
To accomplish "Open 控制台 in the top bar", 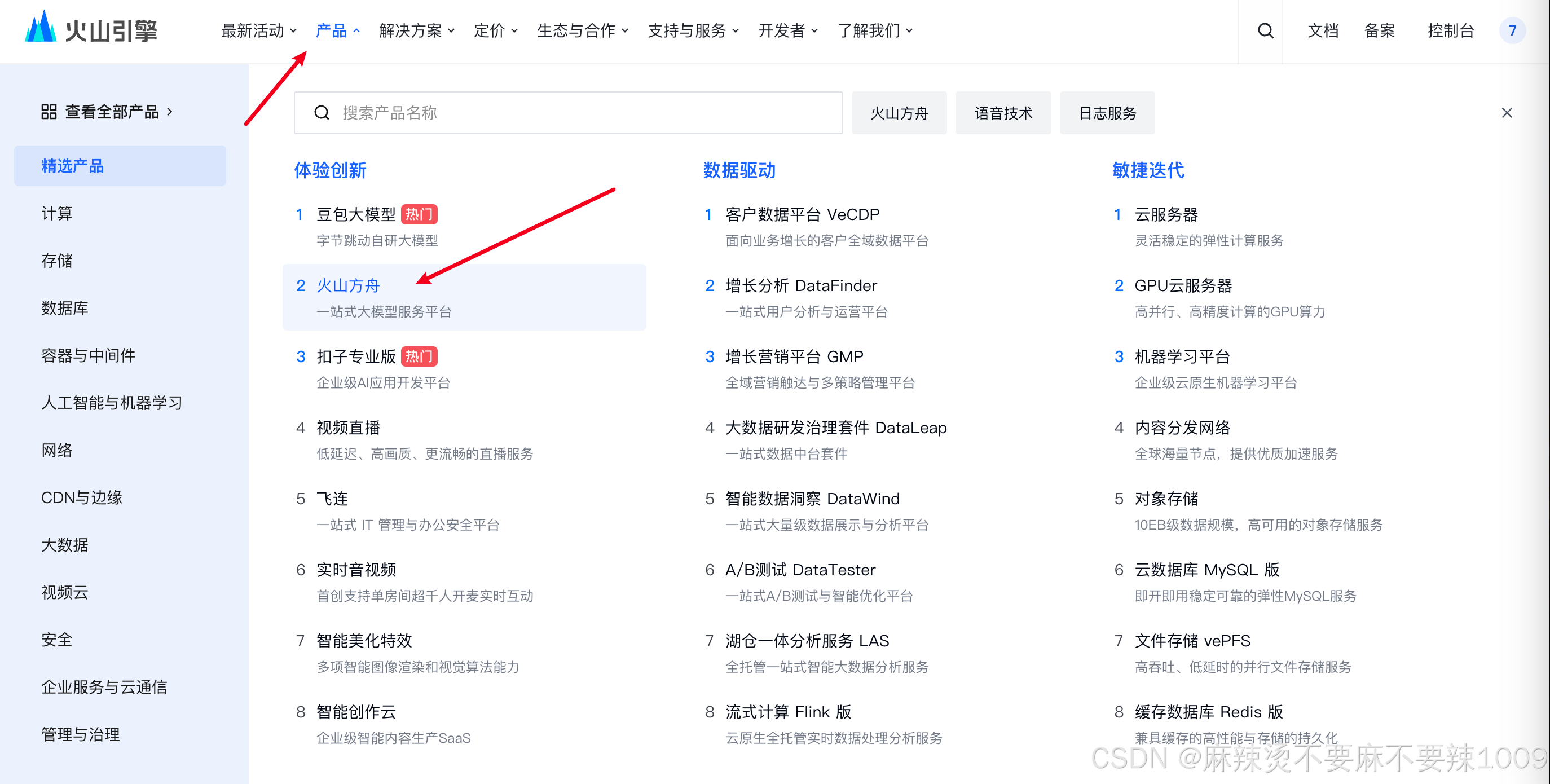I will (1450, 30).
